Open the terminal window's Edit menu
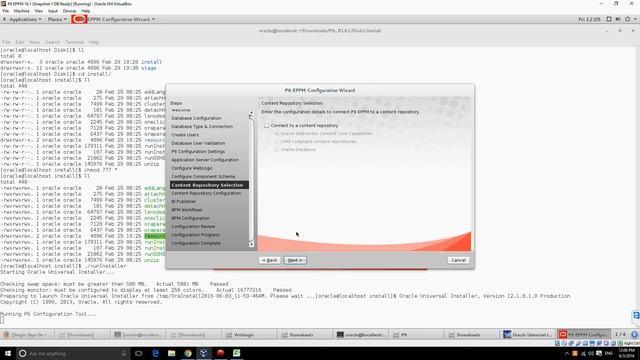Viewport: 640px width, 360px height. 20,42
